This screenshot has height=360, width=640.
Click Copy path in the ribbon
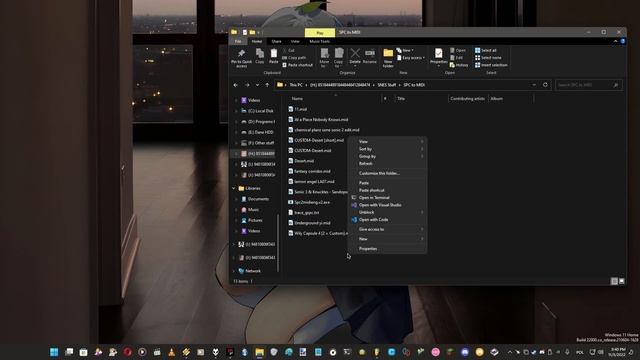[x=294, y=58]
